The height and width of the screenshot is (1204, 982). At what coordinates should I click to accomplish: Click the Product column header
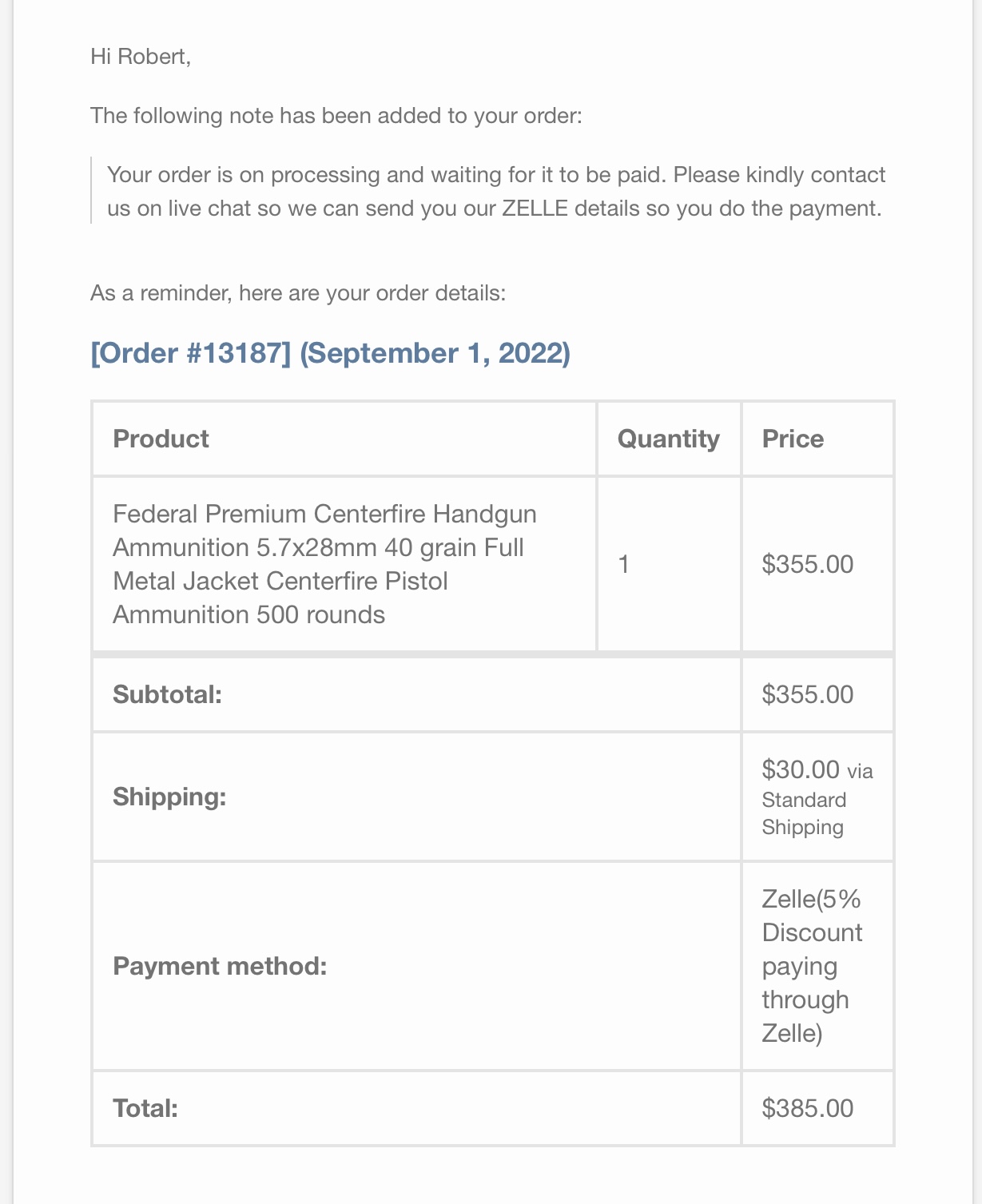[x=161, y=439]
